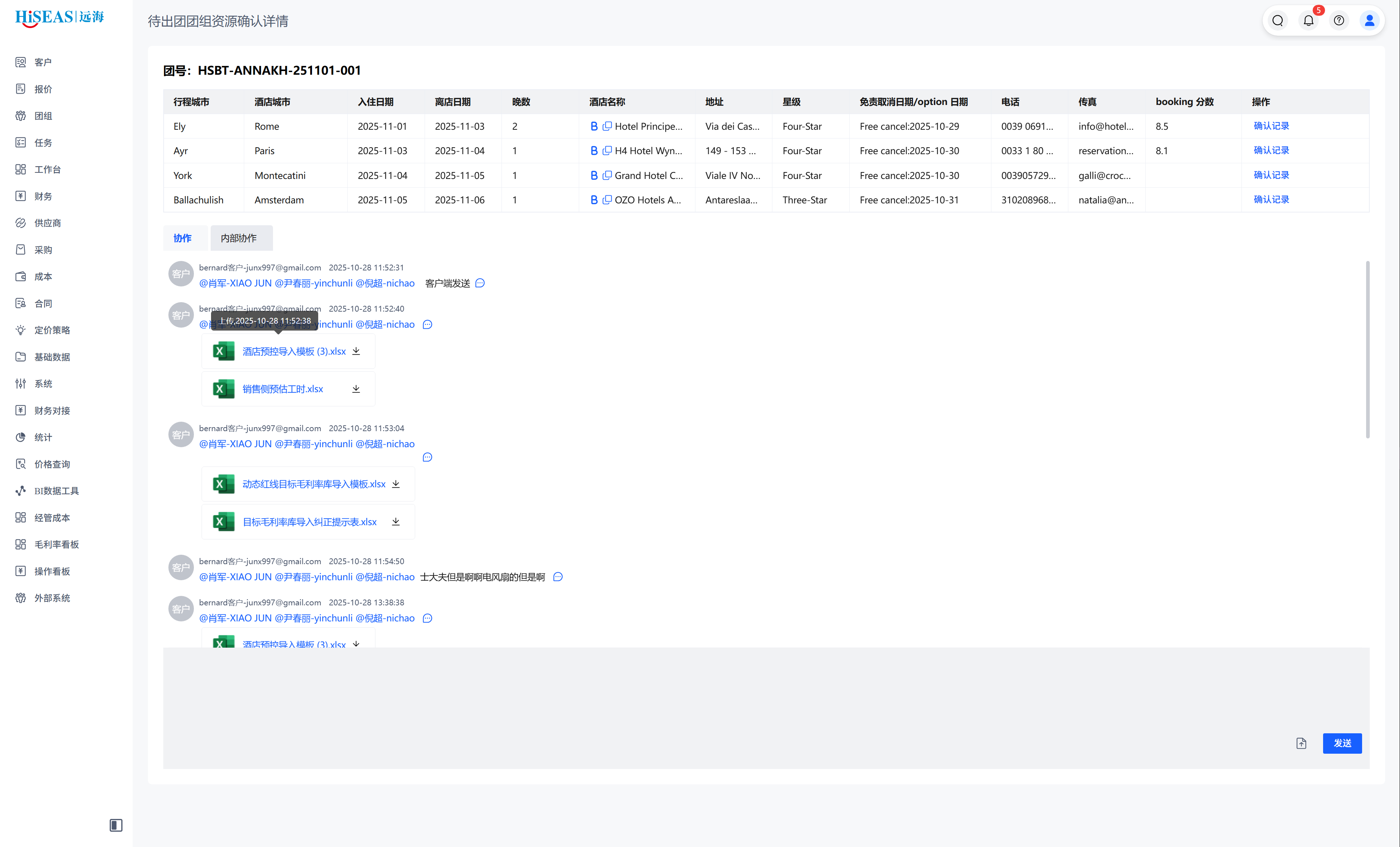Switch to the 内部协作 tab
Screen dimensions: 1400x847
click(x=239, y=238)
